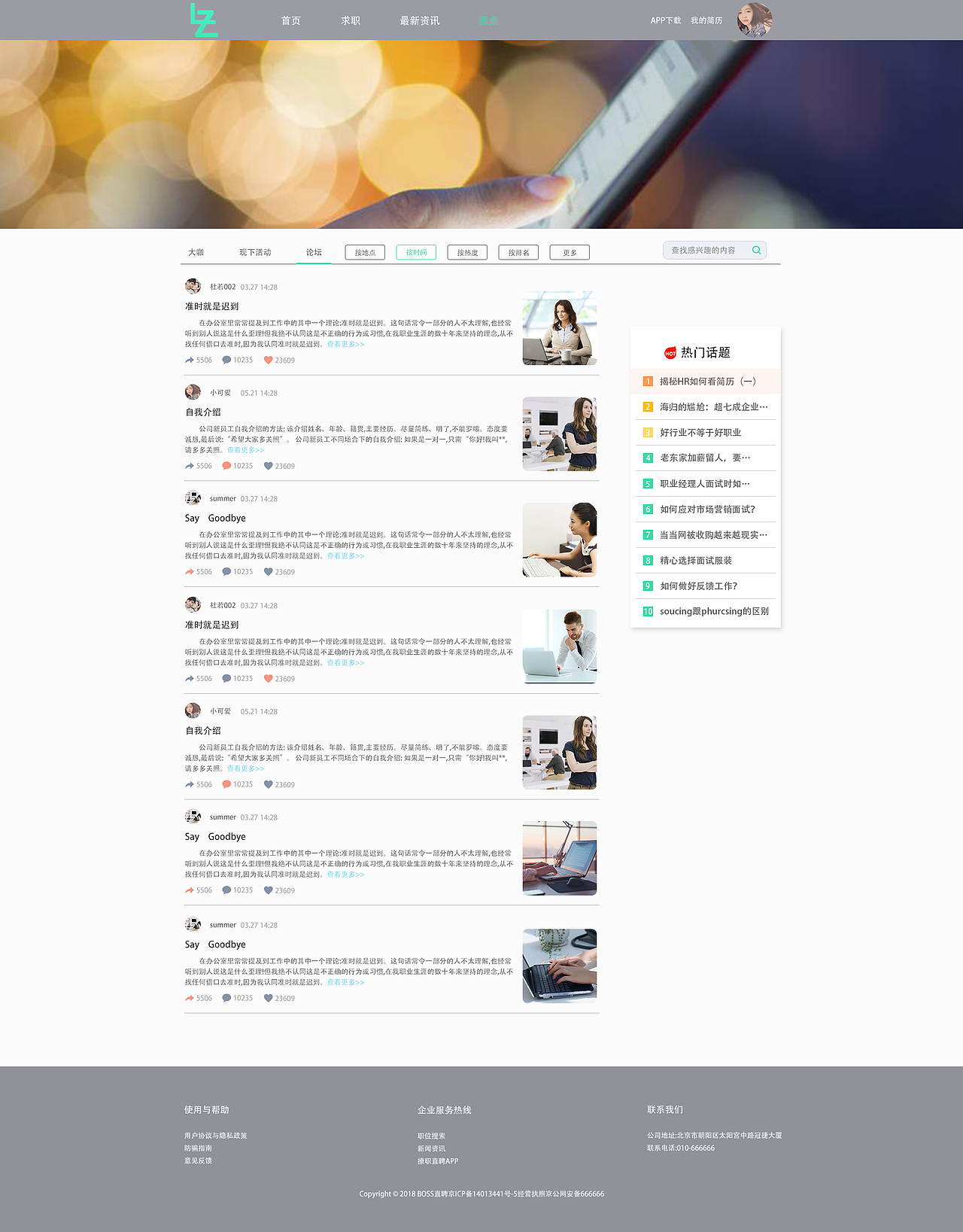
Task: Click the comment bubble on the woman-typing Say Goodbye post
Action: click(x=226, y=572)
